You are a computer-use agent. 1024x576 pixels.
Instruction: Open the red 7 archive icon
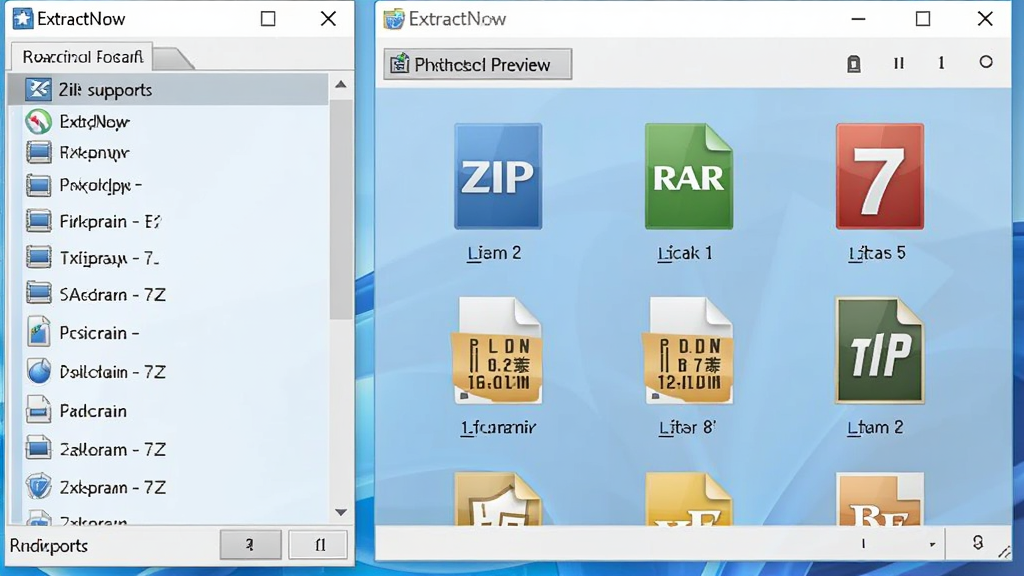880,176
